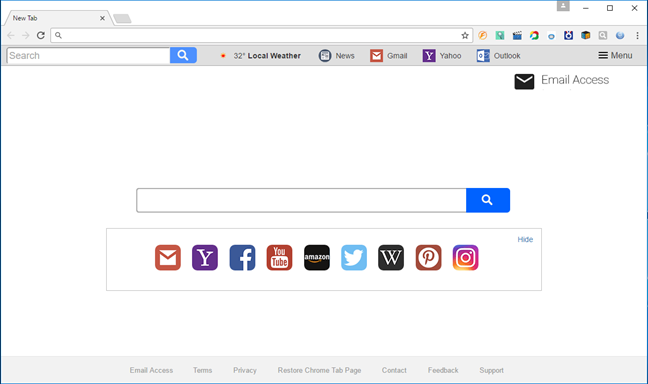Open the Contact footer link

394,370
